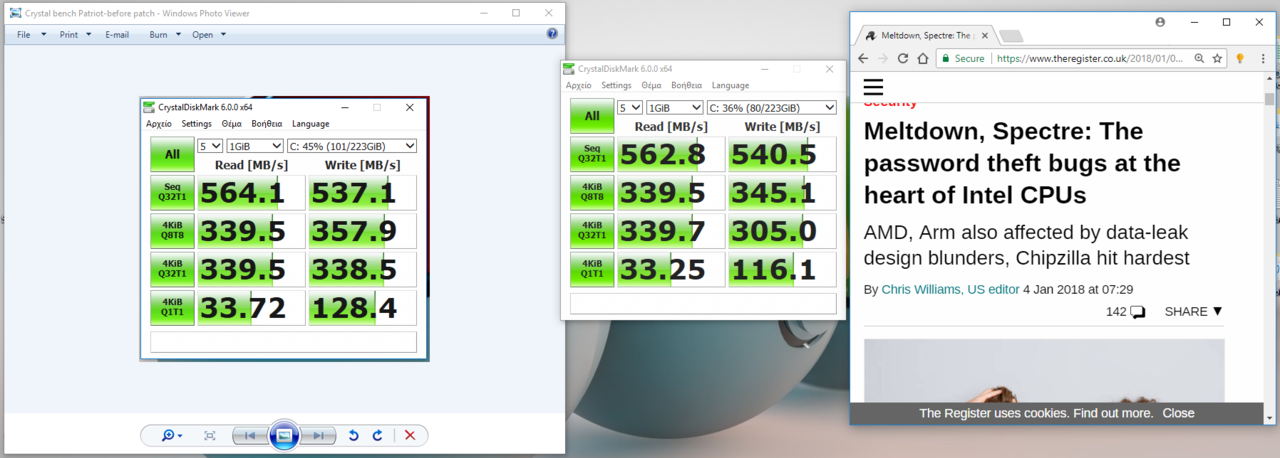Open Language menu in CrystalDiskMark window
Image resolution: width=1280 pixels, height=458 pixels.
coord(730,86)
